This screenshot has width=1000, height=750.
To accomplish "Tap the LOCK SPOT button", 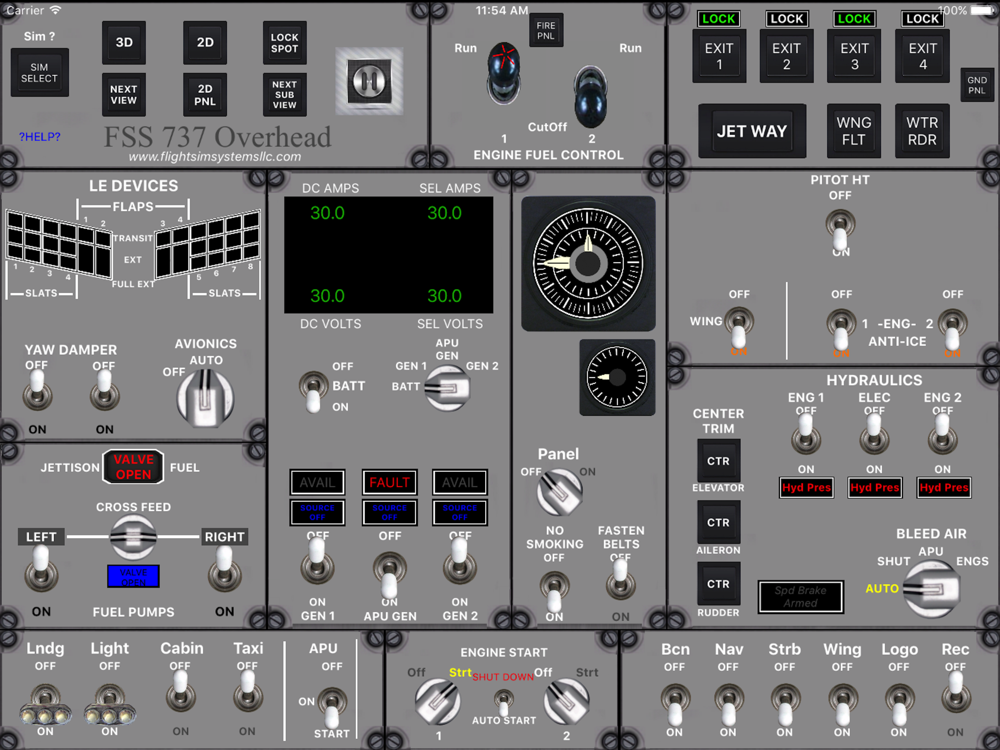I will [x=284, y=43].
